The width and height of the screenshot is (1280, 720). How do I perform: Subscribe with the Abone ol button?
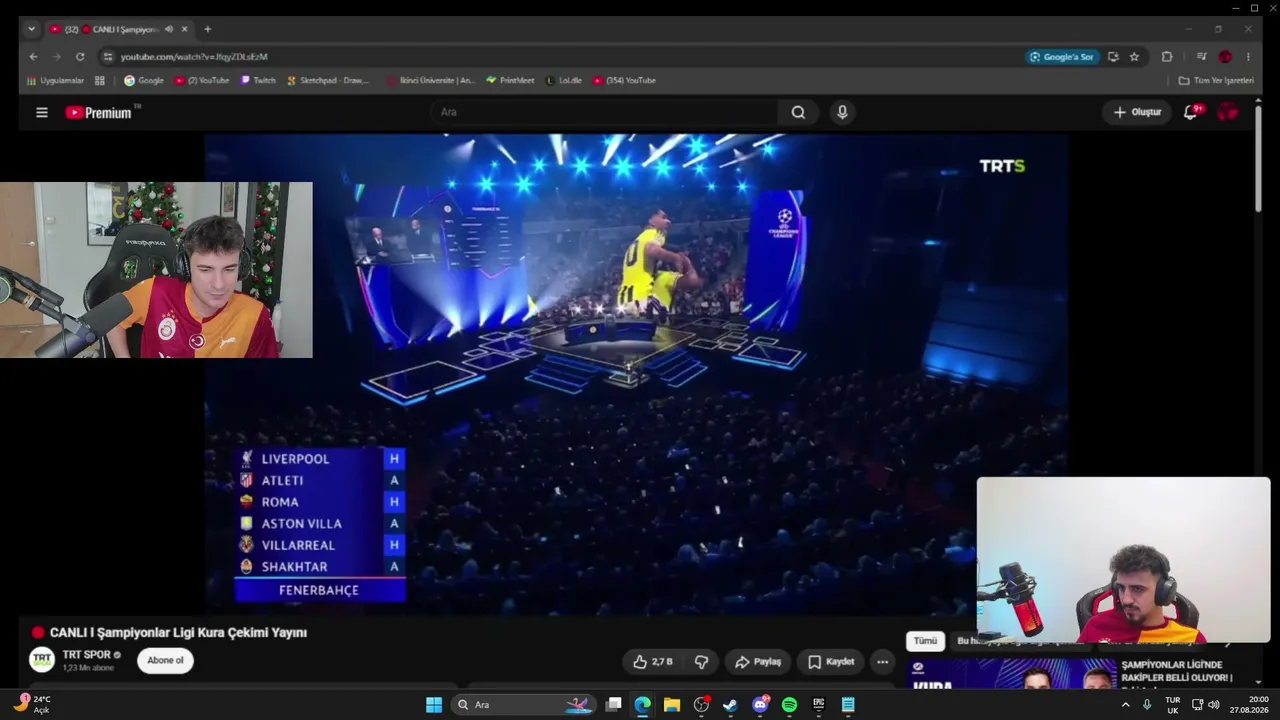pyautogui.click(x=165, y=660)
